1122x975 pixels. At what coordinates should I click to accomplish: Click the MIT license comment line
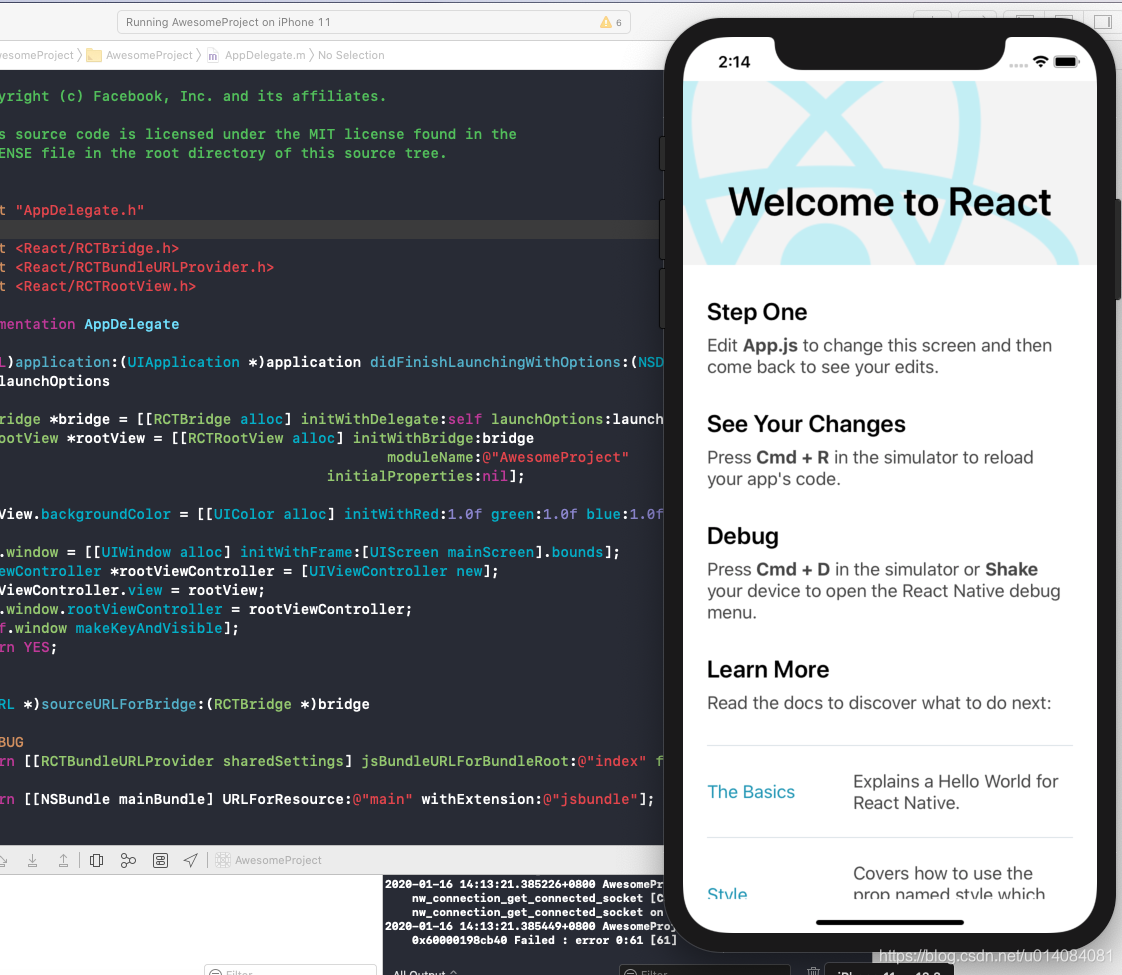pos(258,134)
